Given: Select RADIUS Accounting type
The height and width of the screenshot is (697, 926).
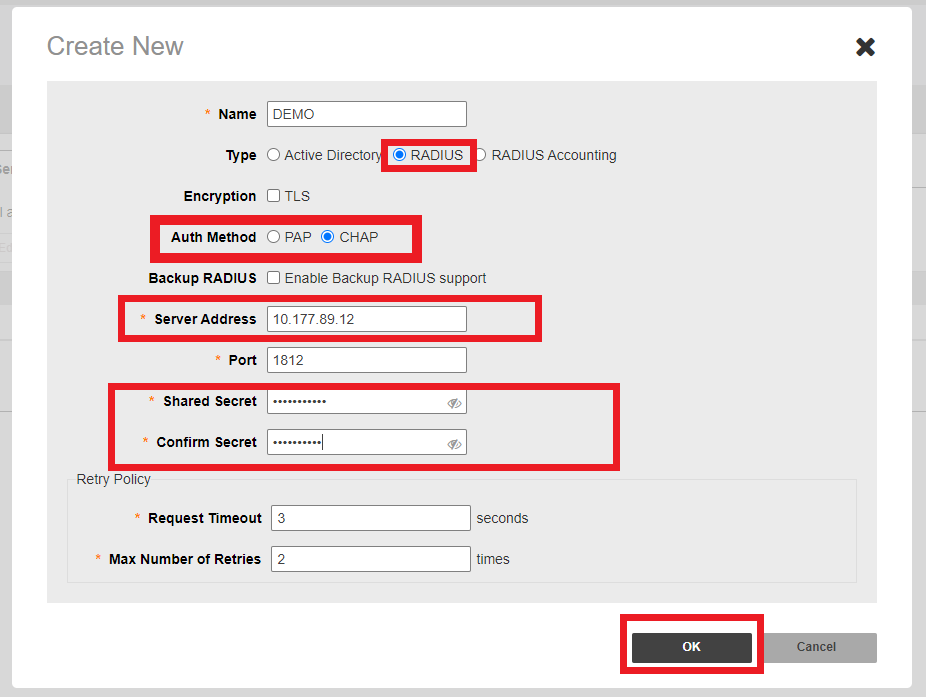Looking at the screenshot, I should coord(481,155).
